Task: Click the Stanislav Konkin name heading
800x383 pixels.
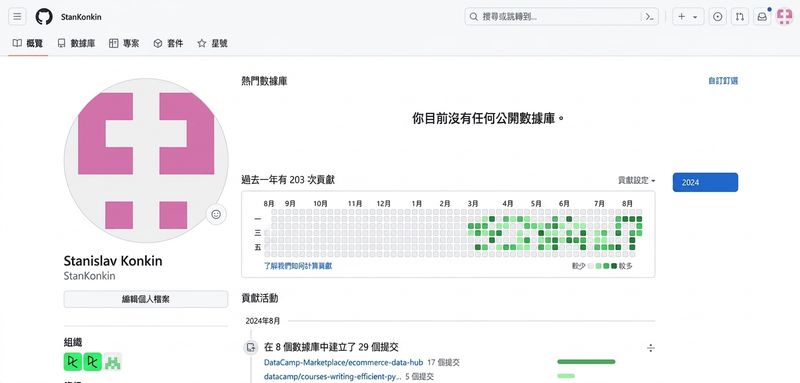Action: [113, 261]
